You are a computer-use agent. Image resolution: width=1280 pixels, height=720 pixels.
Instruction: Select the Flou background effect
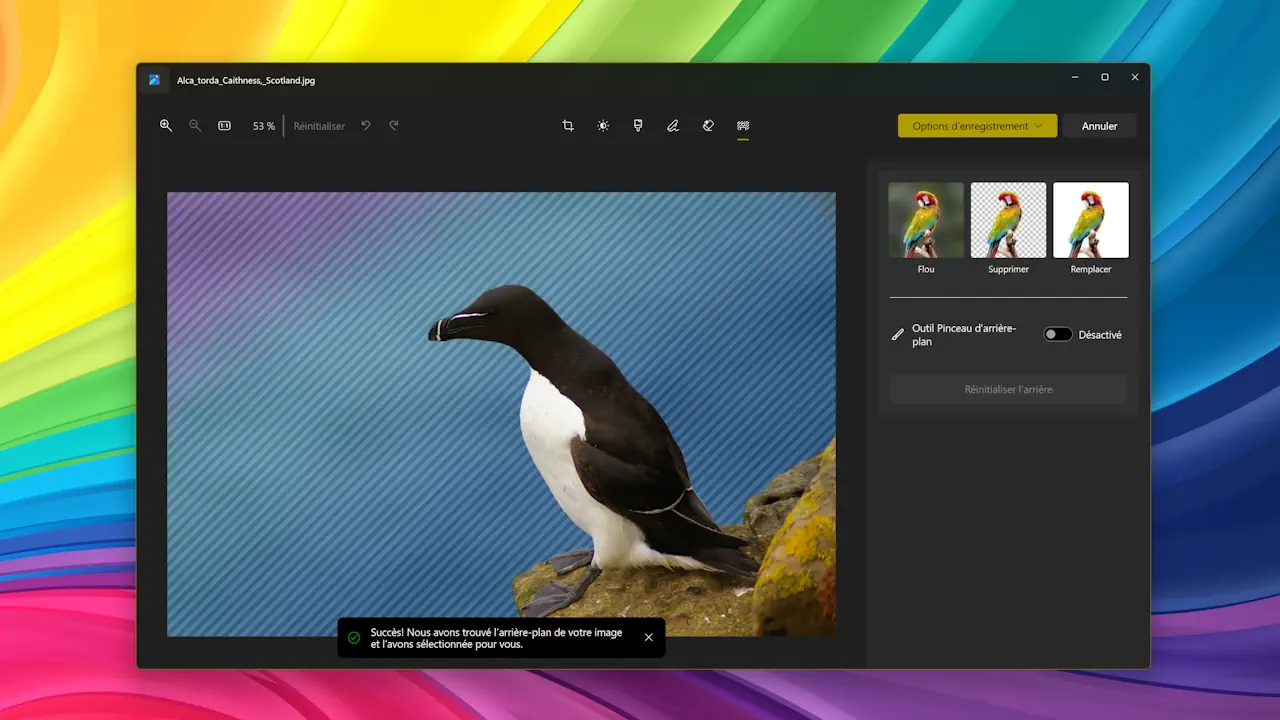tap(925, 219)
